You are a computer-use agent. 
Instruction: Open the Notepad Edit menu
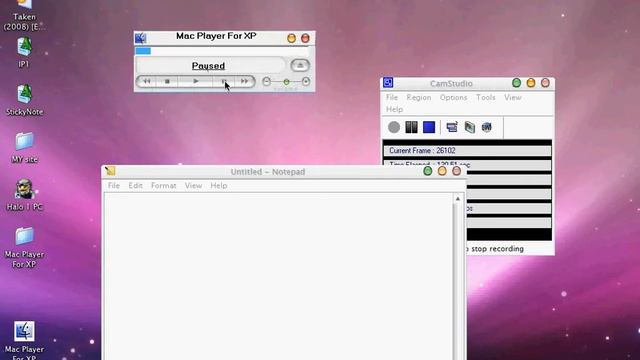(136, 186)
